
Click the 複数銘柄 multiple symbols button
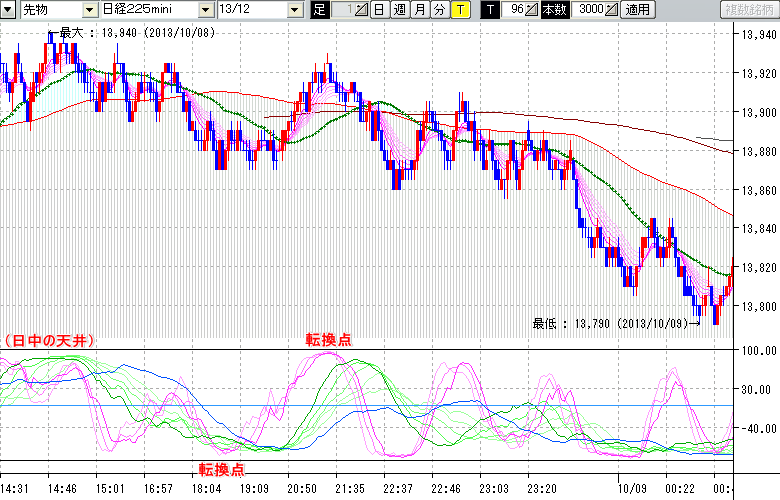click(x=748, y=10)
